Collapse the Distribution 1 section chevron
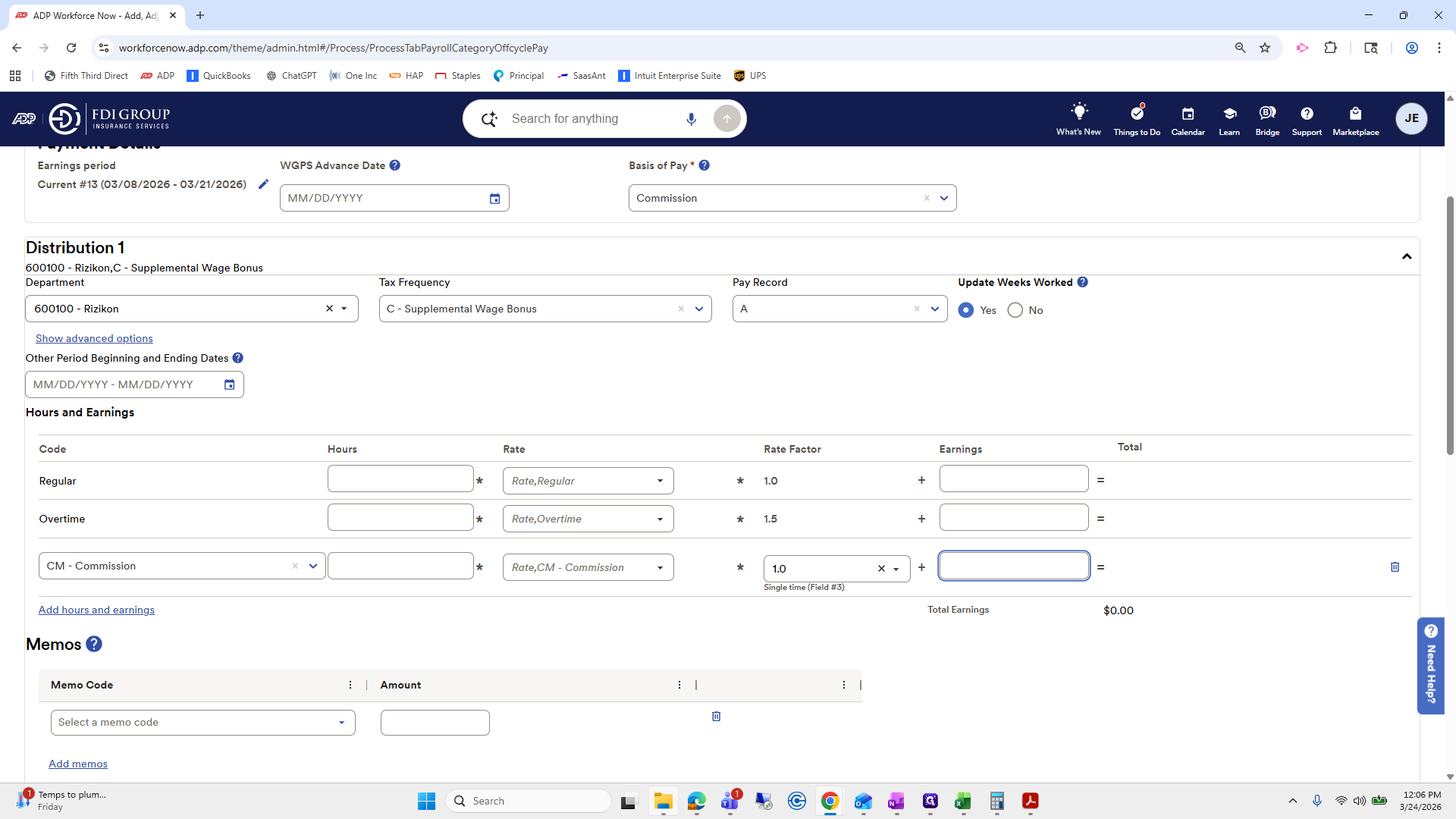 click(1407, 256)
